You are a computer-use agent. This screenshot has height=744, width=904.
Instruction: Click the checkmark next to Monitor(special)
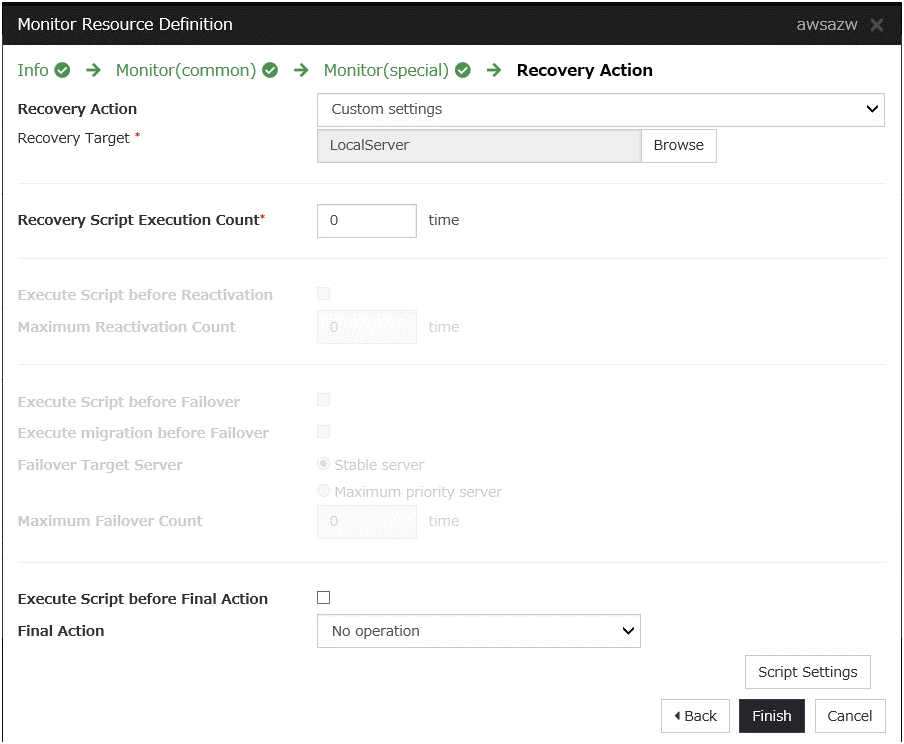click(x=462, y=70)
